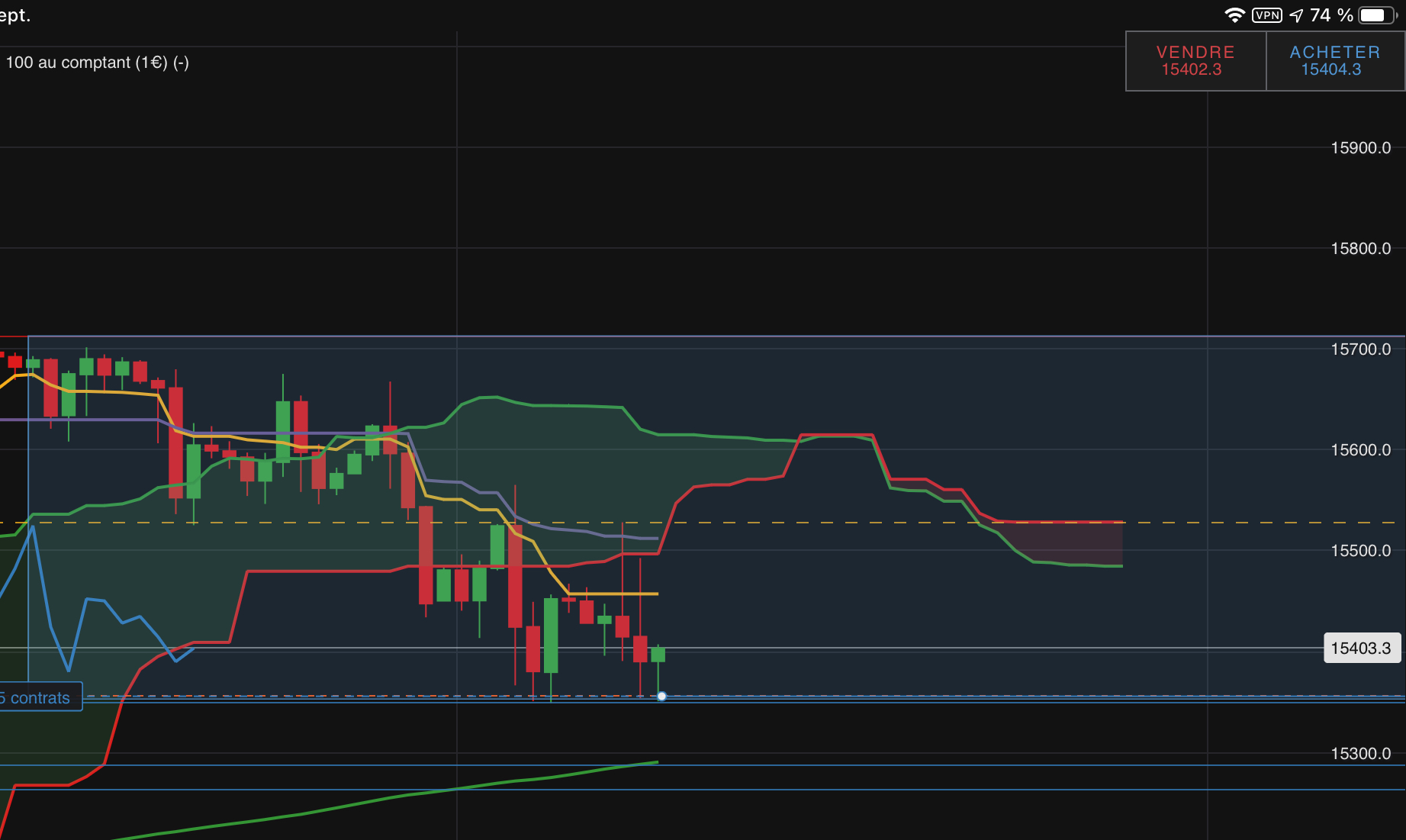Open the "100 au comptant (1€)" instrument title
The width and height of the screenshot is (1406, 840).
97,63
